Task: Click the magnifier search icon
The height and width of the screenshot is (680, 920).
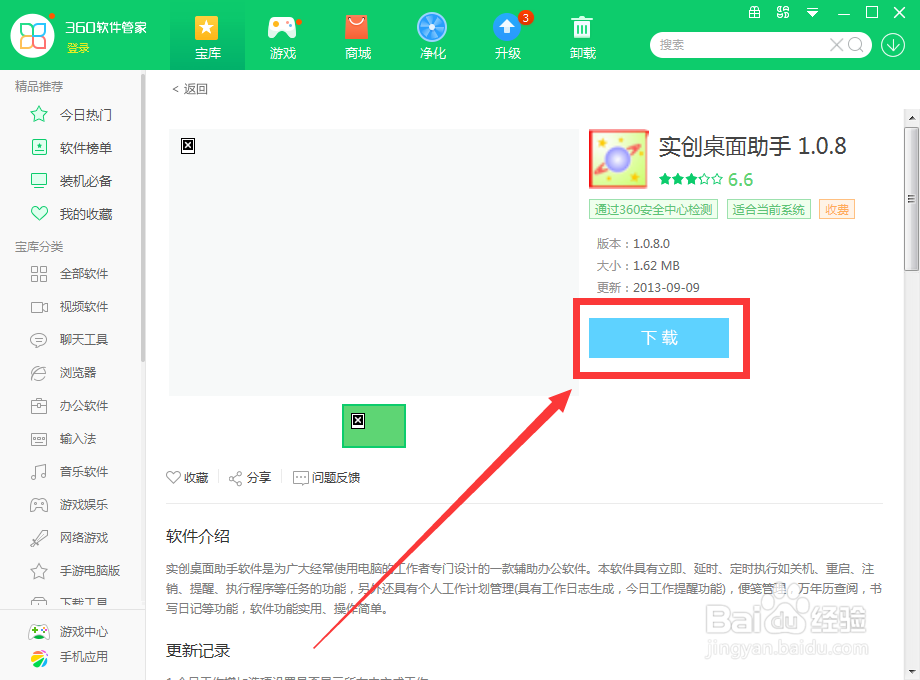Action: coord(856,45)
